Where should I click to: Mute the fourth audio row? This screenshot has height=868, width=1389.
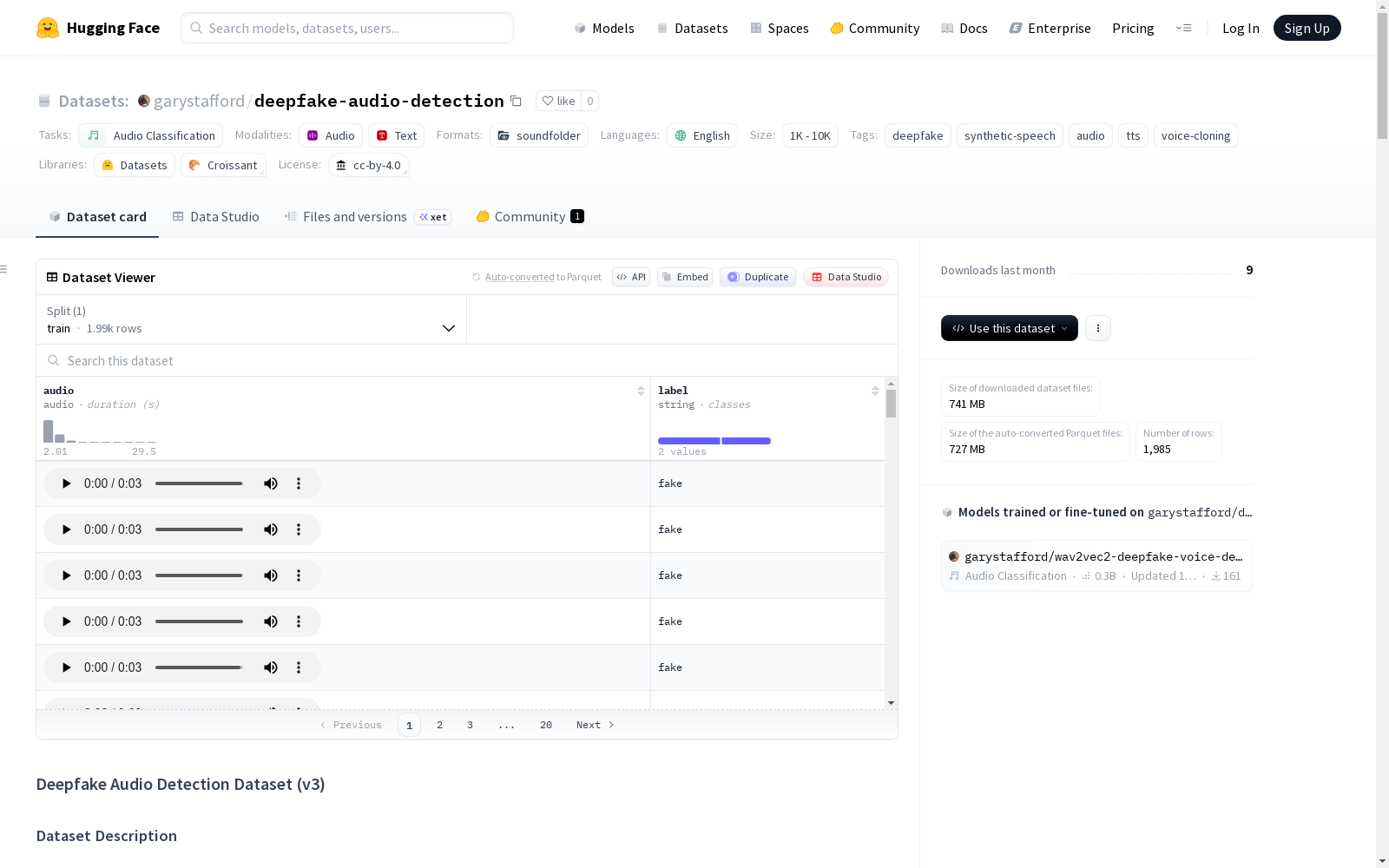point(271,621)
